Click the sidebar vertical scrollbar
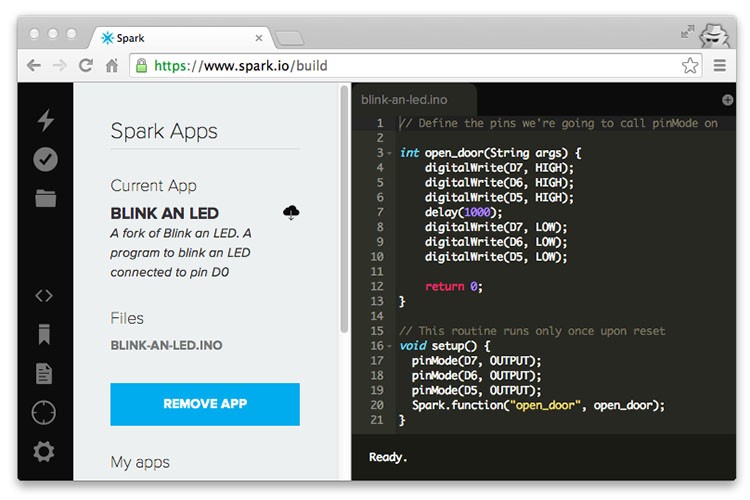This screenshot has width=750, height=500. (344, 209)
